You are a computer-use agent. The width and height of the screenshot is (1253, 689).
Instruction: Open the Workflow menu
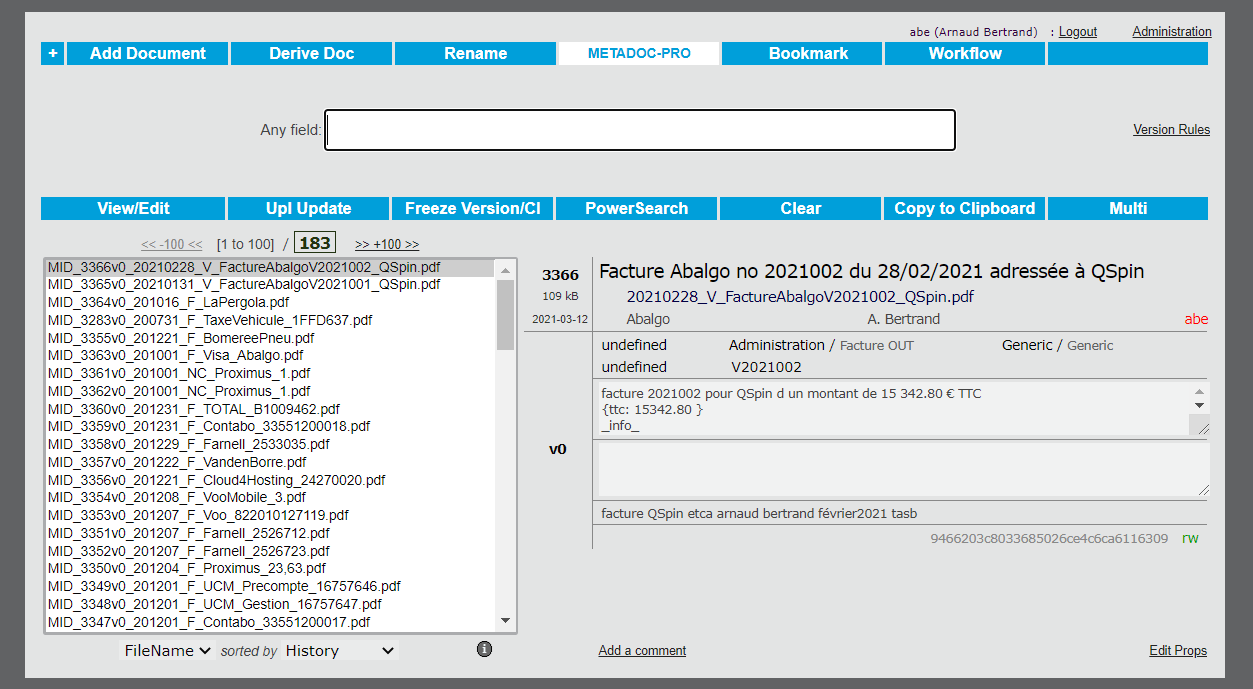(965, 54)
